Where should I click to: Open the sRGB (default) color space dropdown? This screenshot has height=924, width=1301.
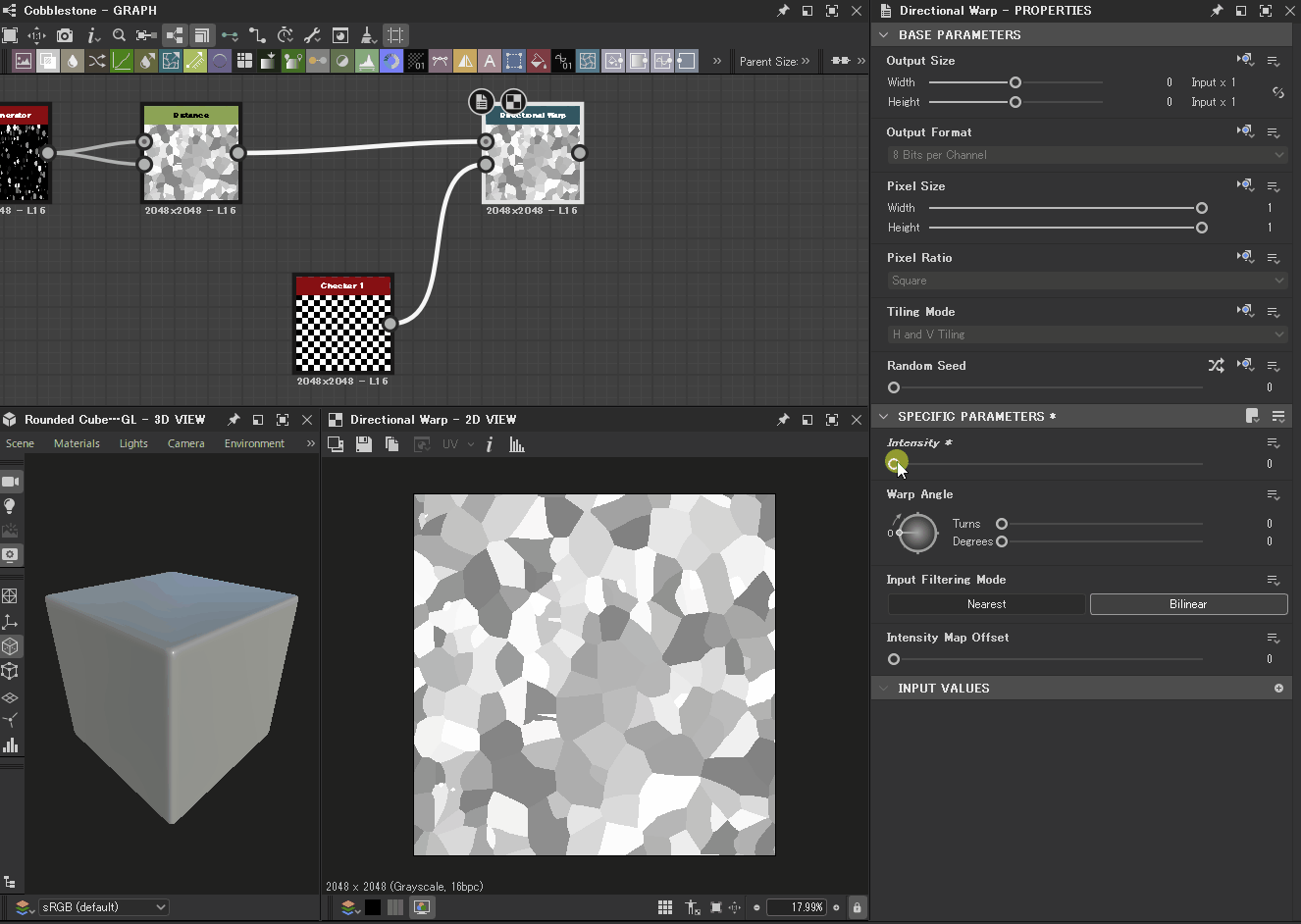104,907
